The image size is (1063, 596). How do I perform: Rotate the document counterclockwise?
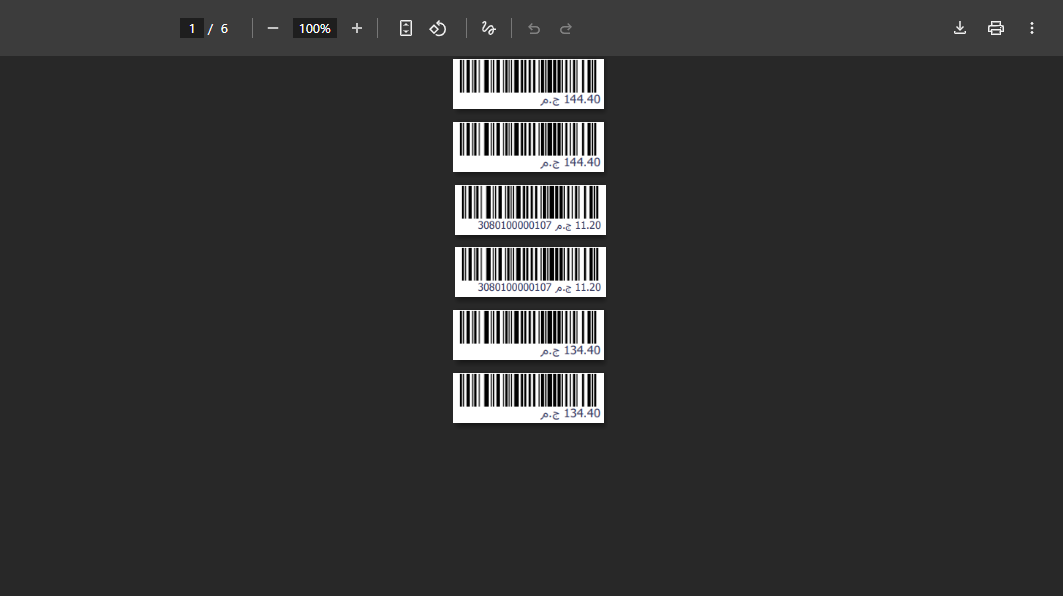pyautogui.click(x=438, y=28)
